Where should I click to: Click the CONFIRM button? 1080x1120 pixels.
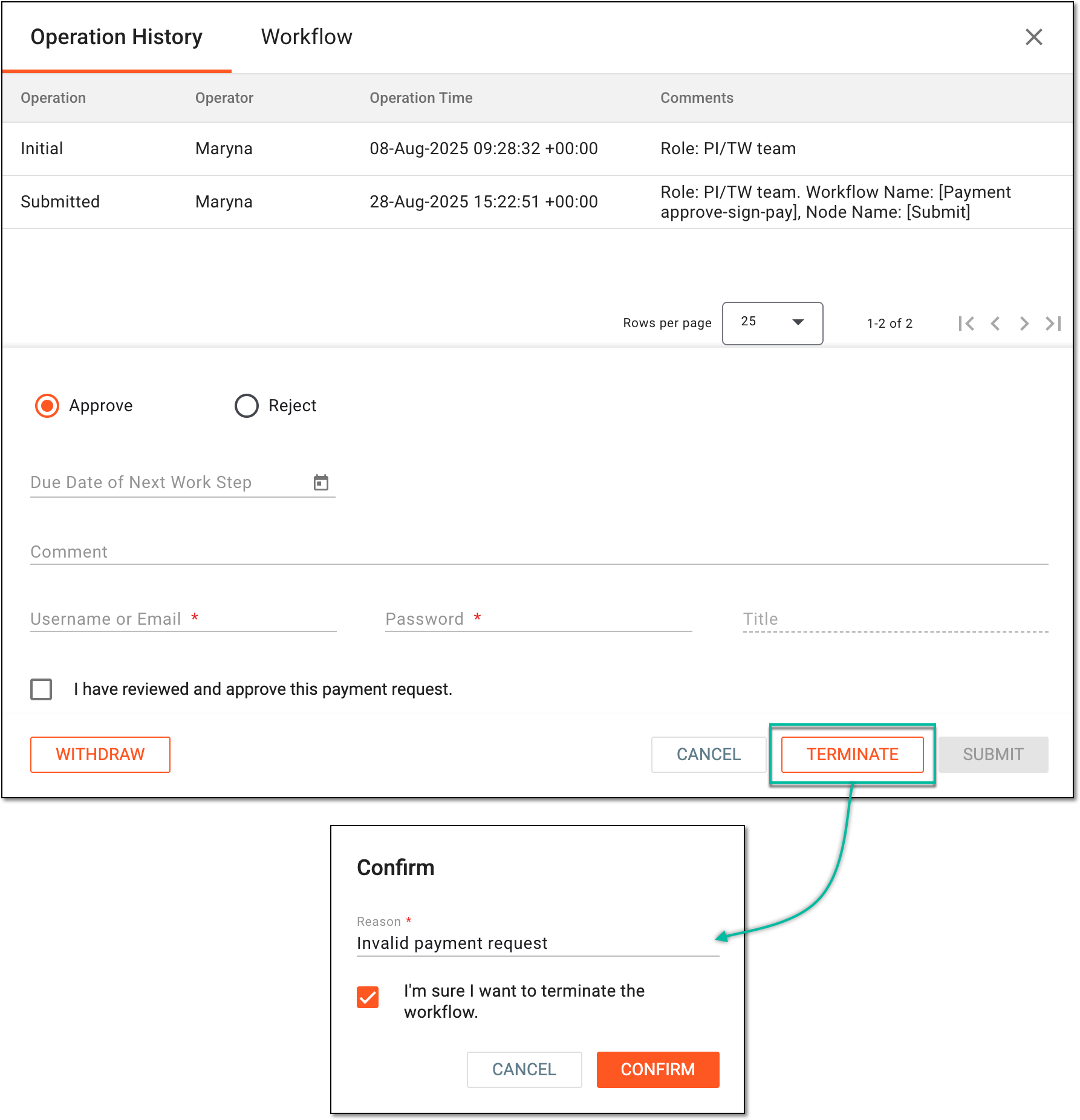tap(658, 1069)
